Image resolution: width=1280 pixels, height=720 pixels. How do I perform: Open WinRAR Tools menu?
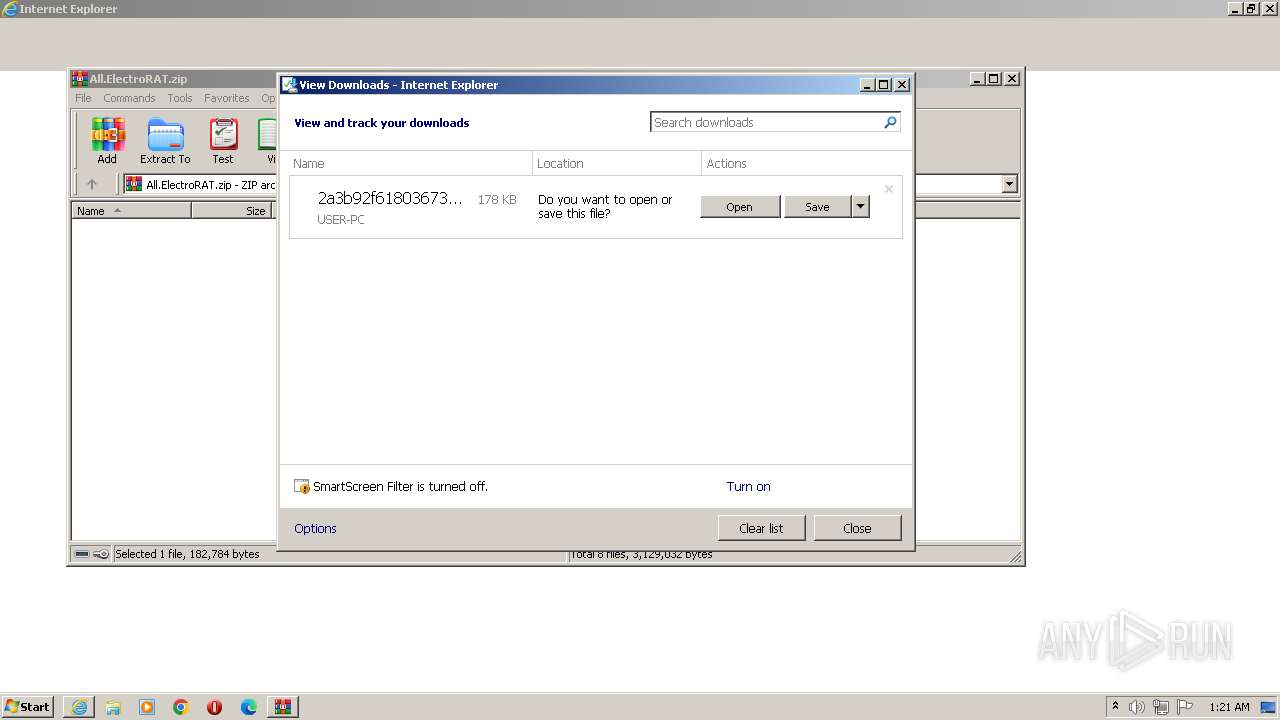180,98
